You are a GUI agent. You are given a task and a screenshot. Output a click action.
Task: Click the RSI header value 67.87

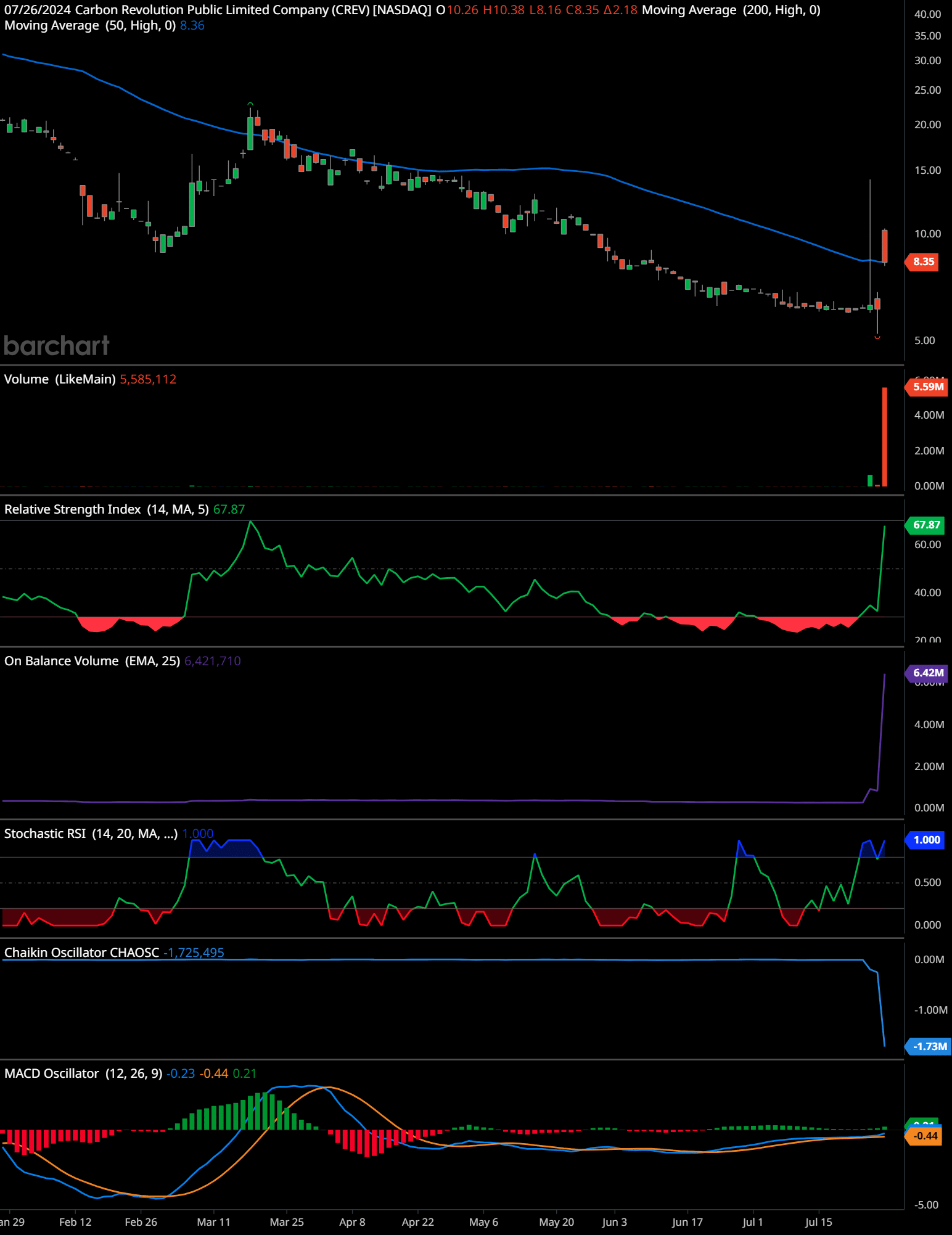[229, 509]
